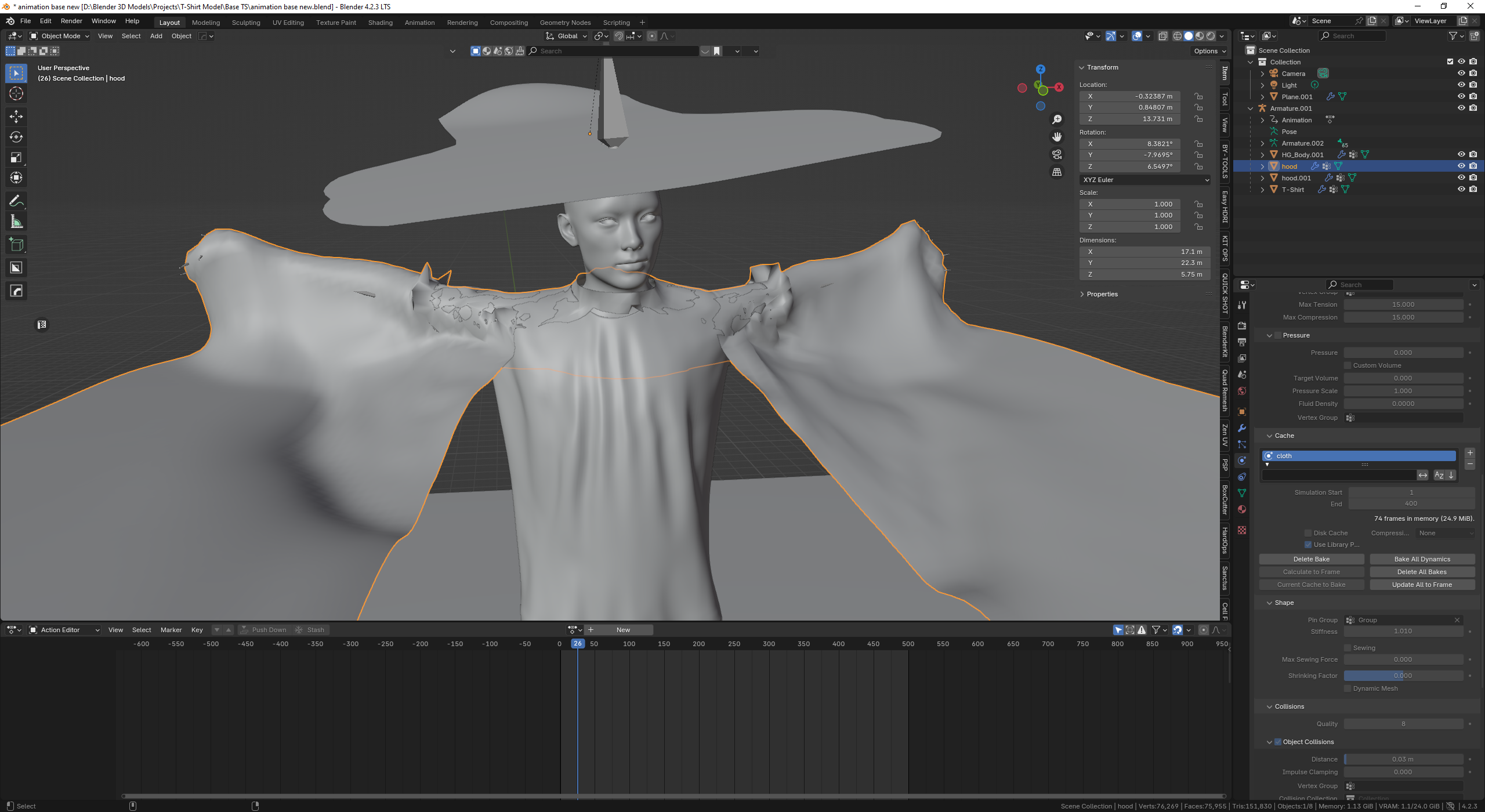Open the Physics properties tab icon
The height and width of the screenshot is (812, 1485).
click(1242, 461)
